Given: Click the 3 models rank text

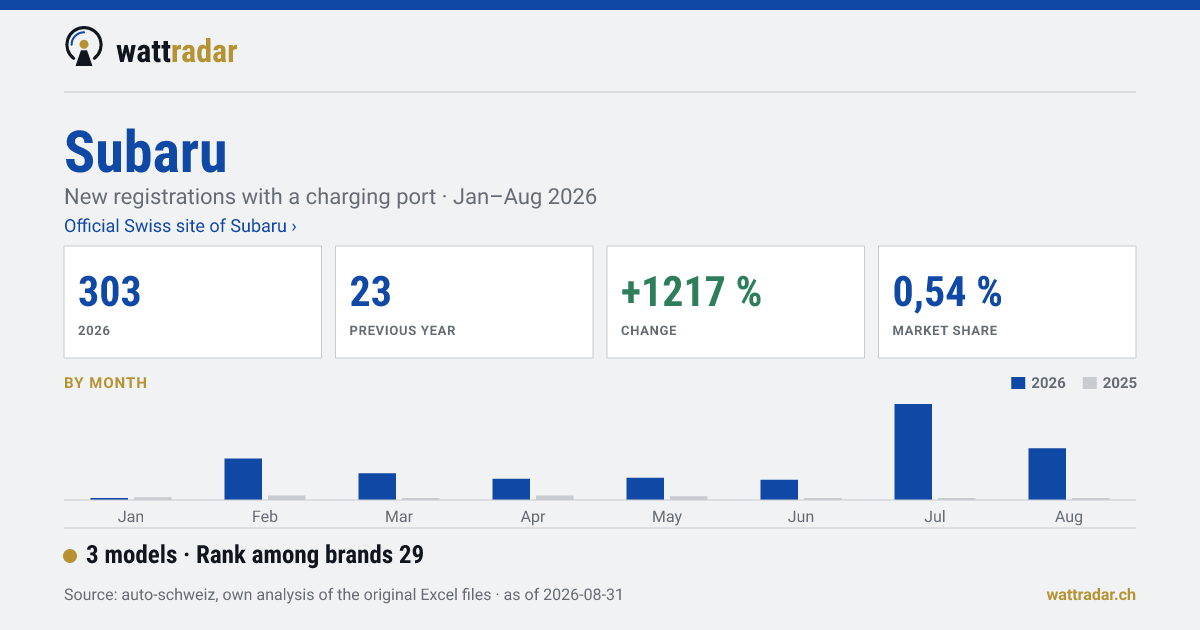Looking at the screenshot, I should pyautogui.click(x=255, y=555).
